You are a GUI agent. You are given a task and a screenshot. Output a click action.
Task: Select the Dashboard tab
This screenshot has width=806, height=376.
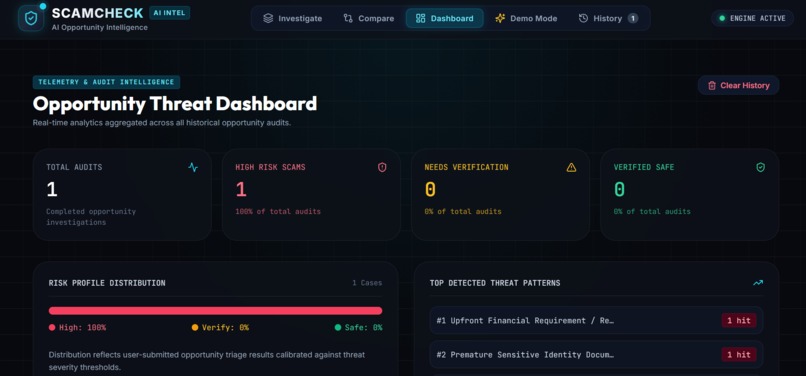coord(445,19)
